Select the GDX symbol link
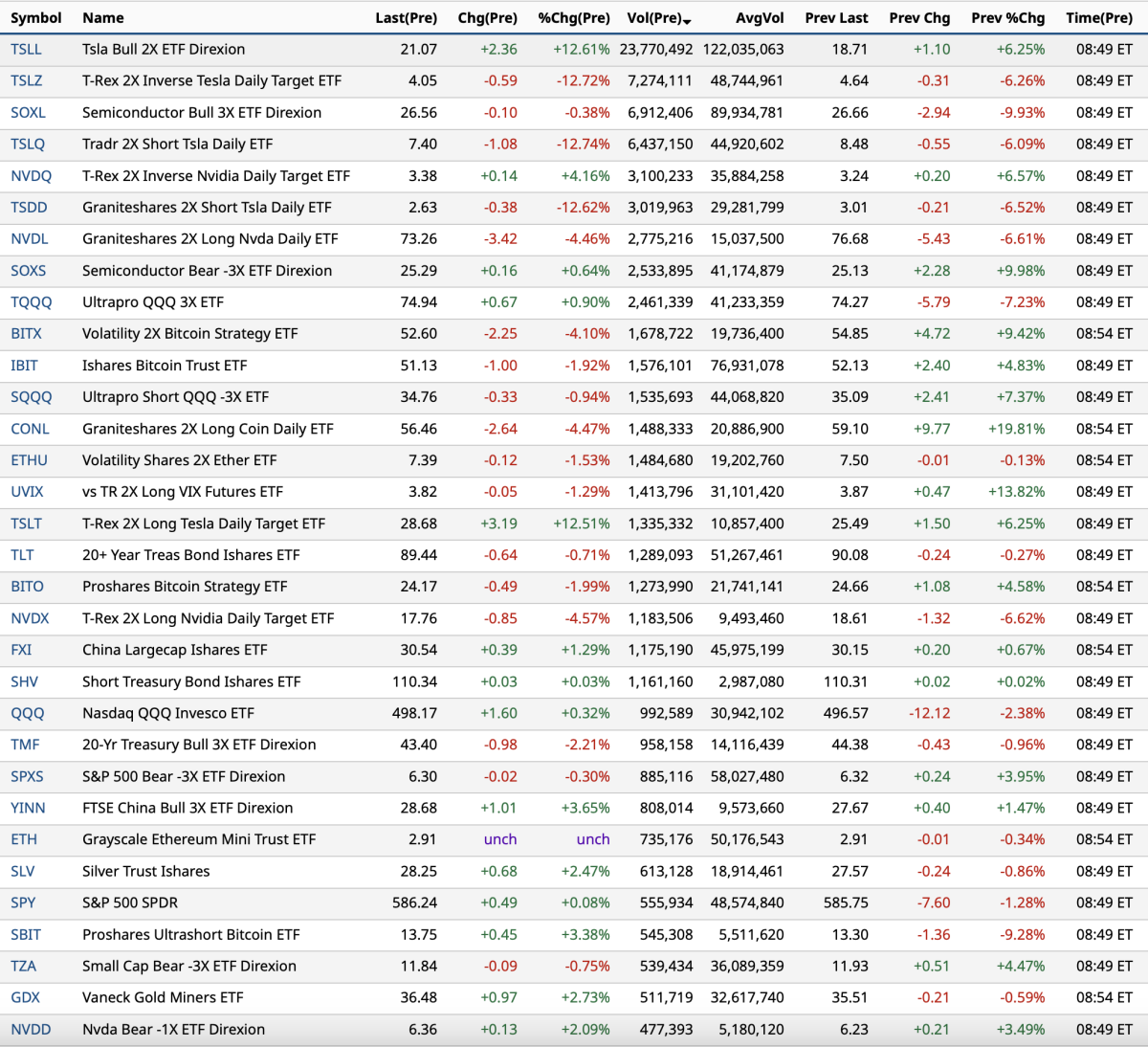Viewport: 1148px width, 1047px height. coord(25,997)
